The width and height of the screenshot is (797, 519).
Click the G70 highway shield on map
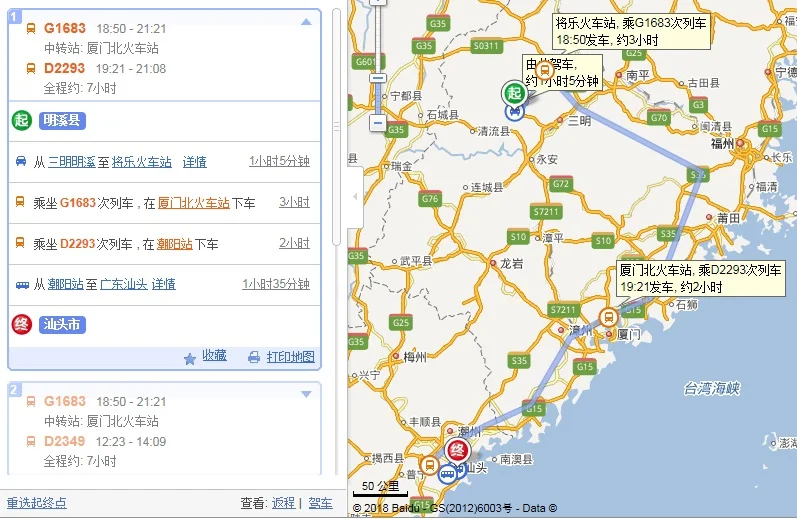[659, 117]
